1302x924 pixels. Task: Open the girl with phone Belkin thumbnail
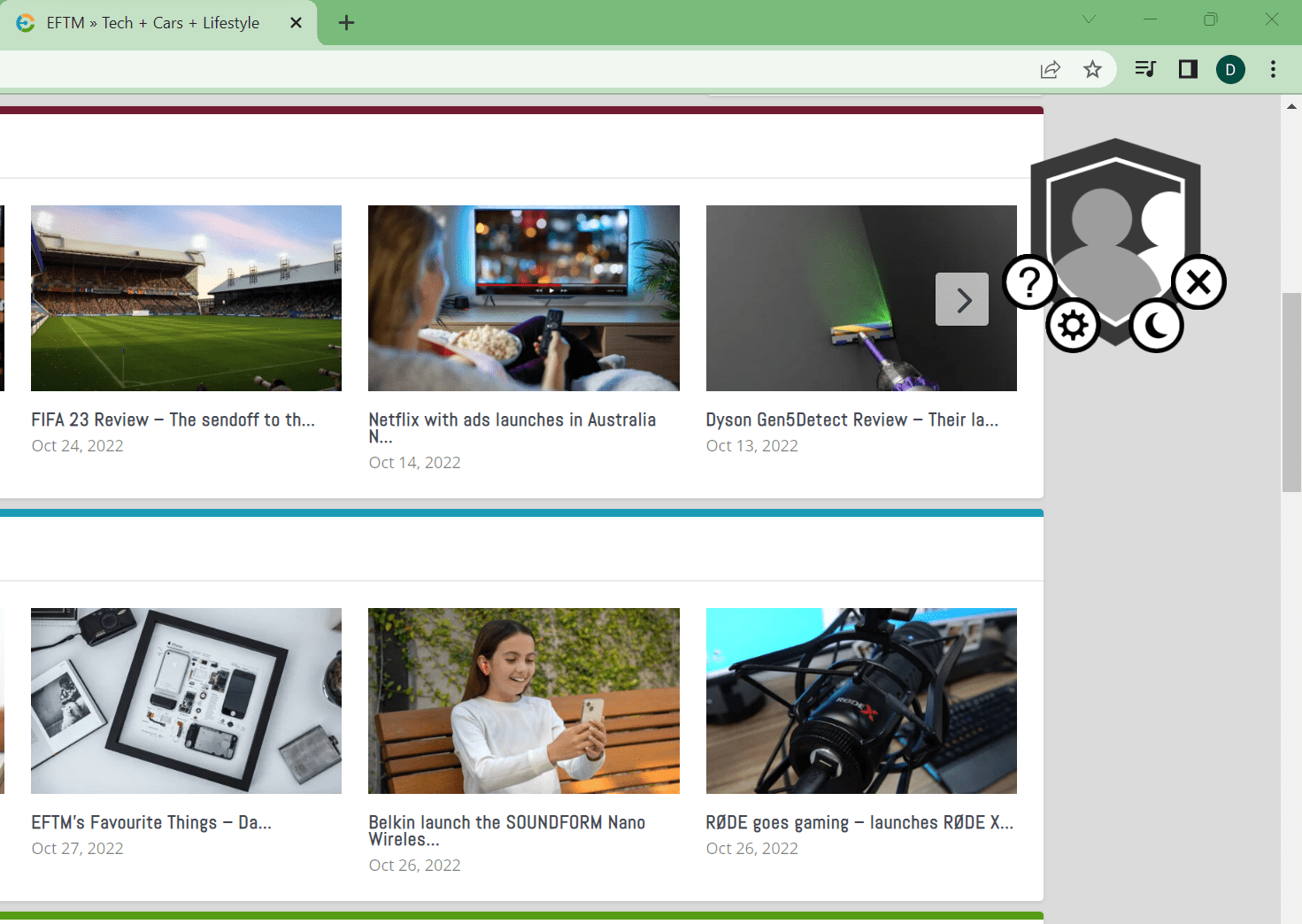click(524, 701)
